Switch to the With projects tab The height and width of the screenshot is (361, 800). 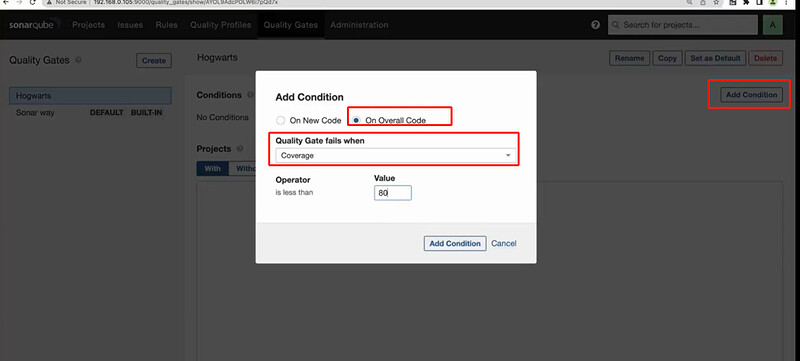[212, 168]
